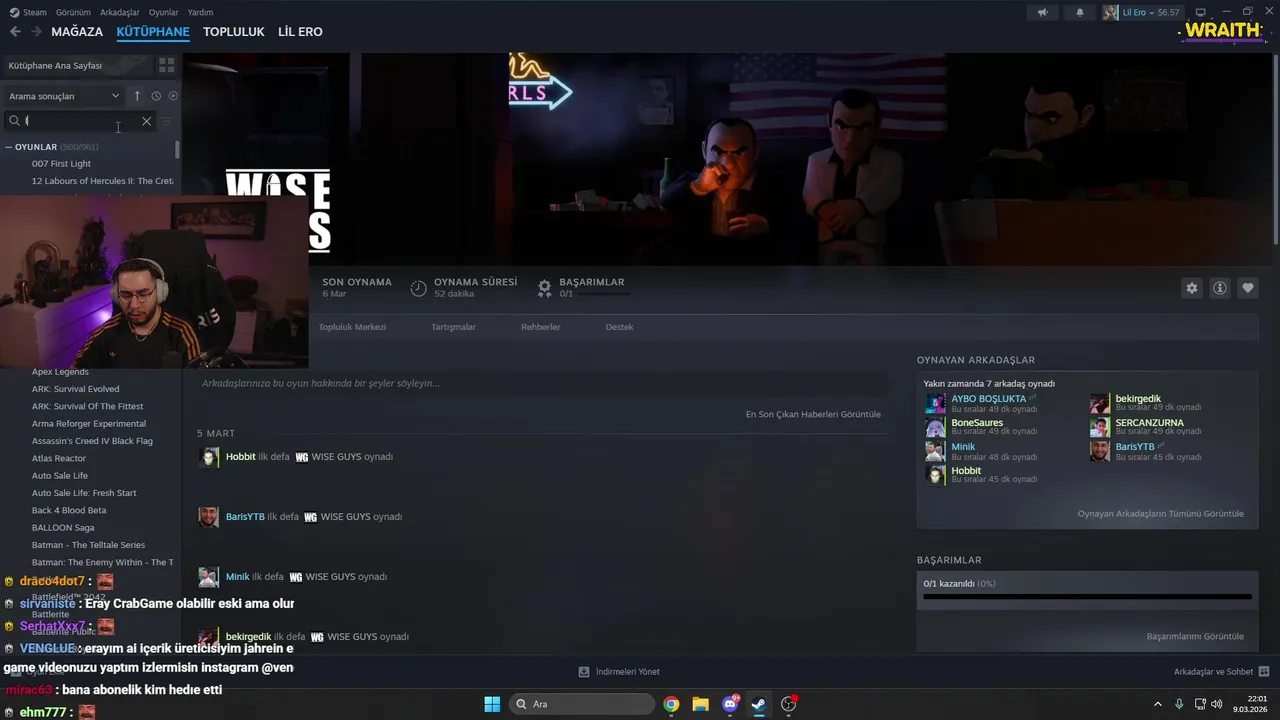Switch library to grid collections view
The image size is (1280, 720).
coord(166,65)
